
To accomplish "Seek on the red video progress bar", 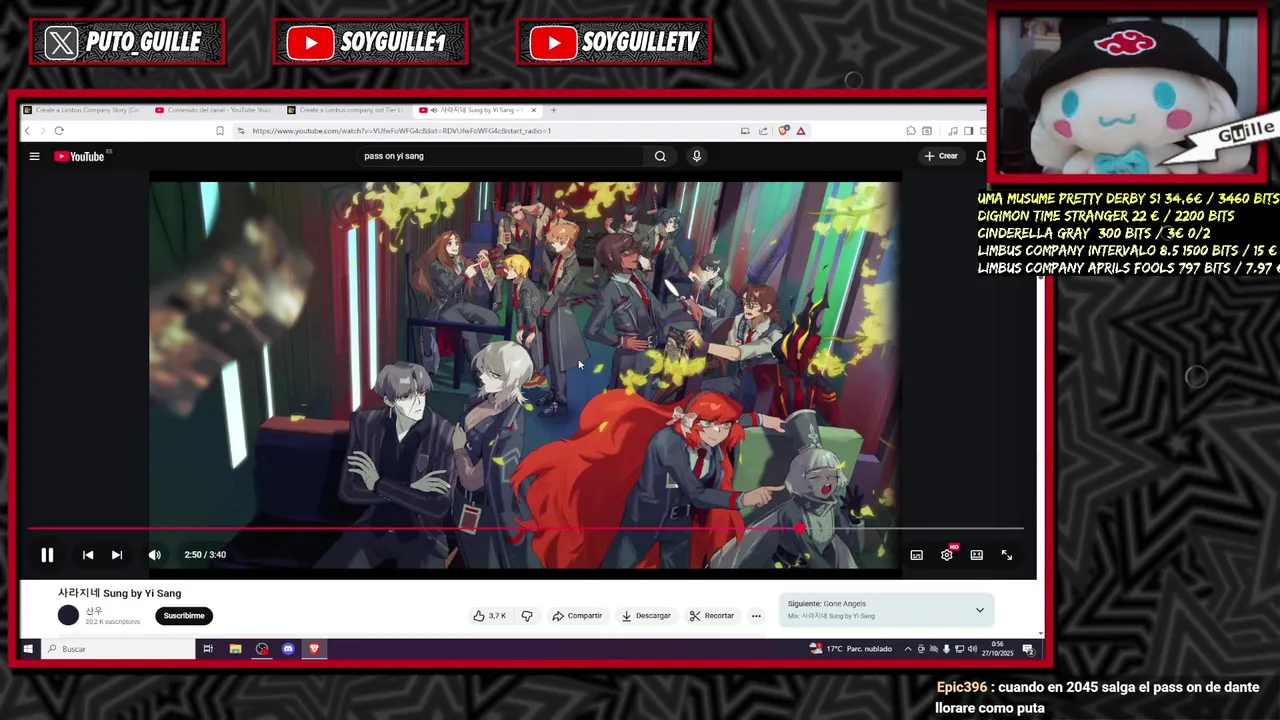I will coord(525,529).
